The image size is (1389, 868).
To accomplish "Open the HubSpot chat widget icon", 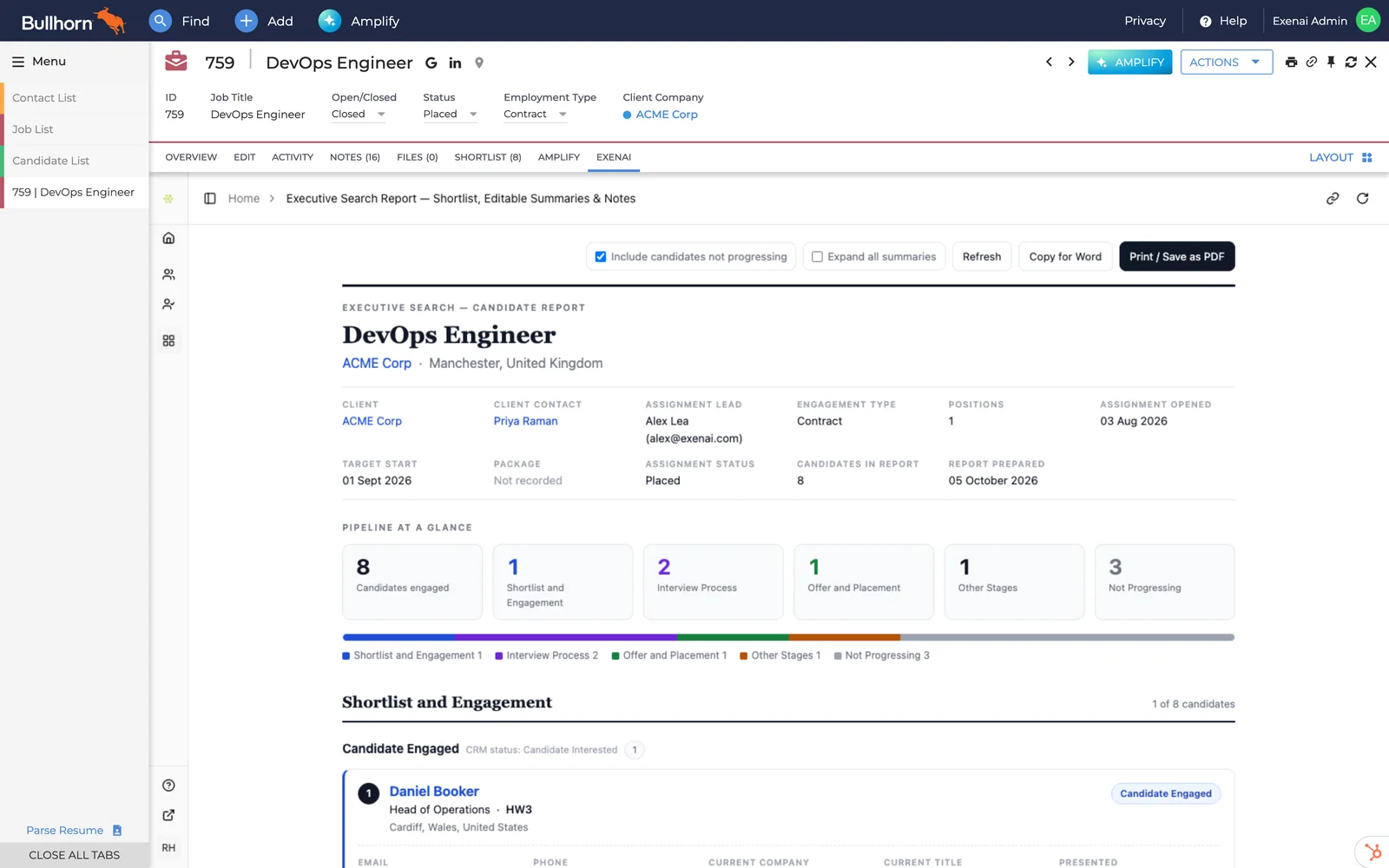I will pos(1373,852).
